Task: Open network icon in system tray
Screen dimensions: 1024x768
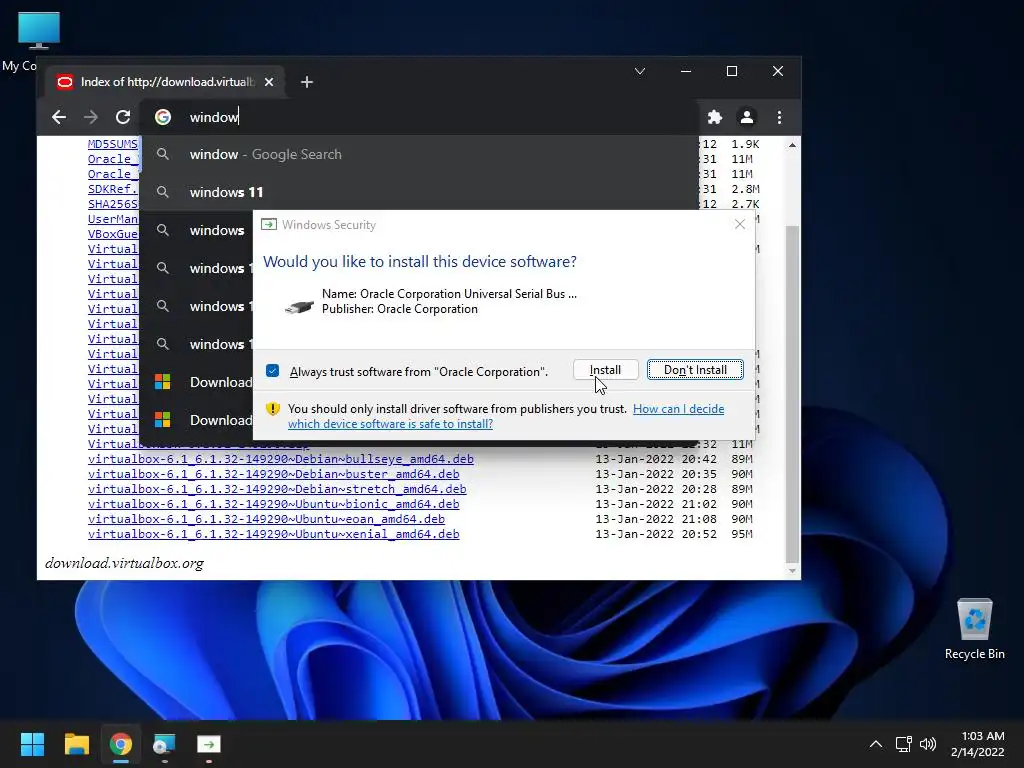Action: 904,744
